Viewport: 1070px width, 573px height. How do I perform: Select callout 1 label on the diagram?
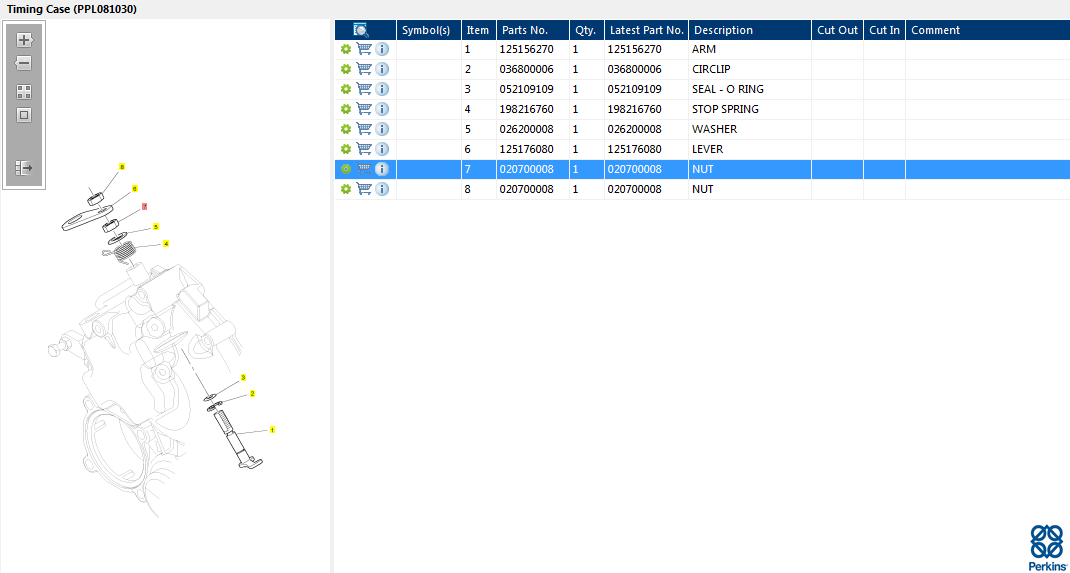[272, 430]
